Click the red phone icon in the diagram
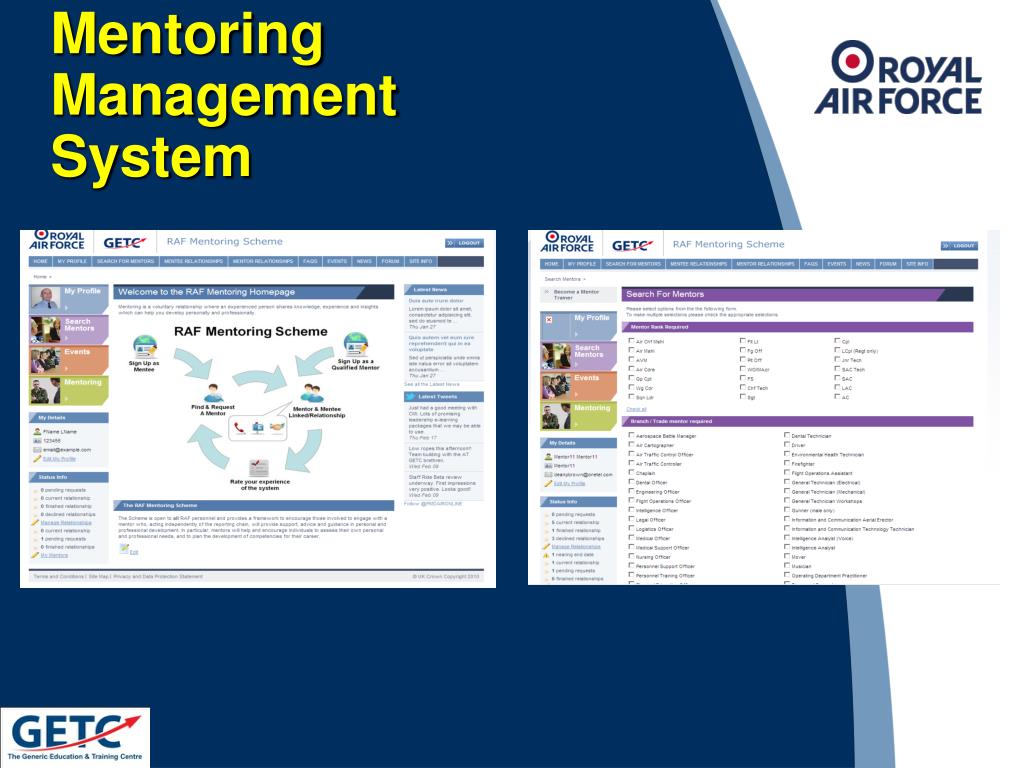 coord(239,428)
